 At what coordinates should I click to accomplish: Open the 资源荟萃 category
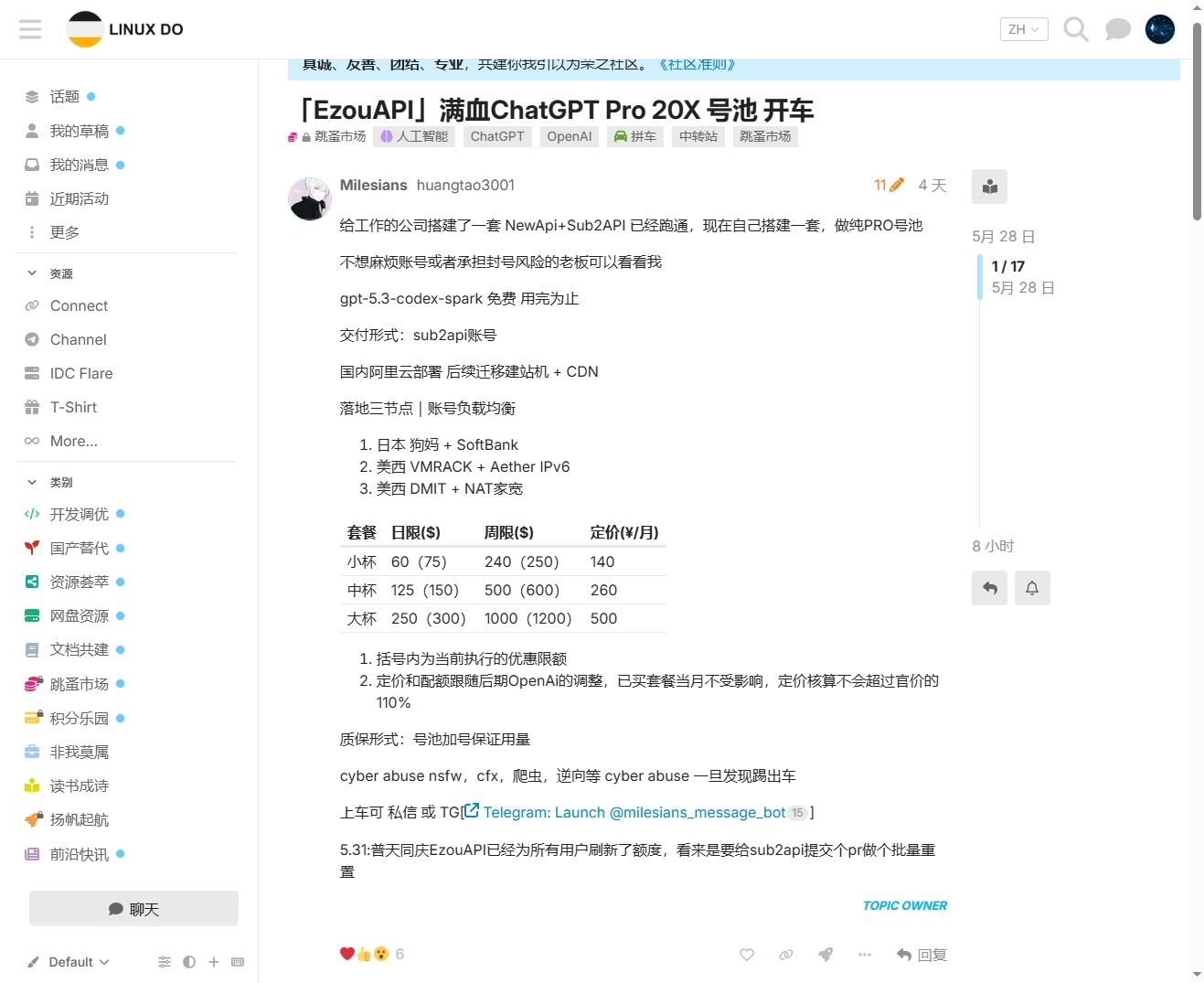click(79, 582)
